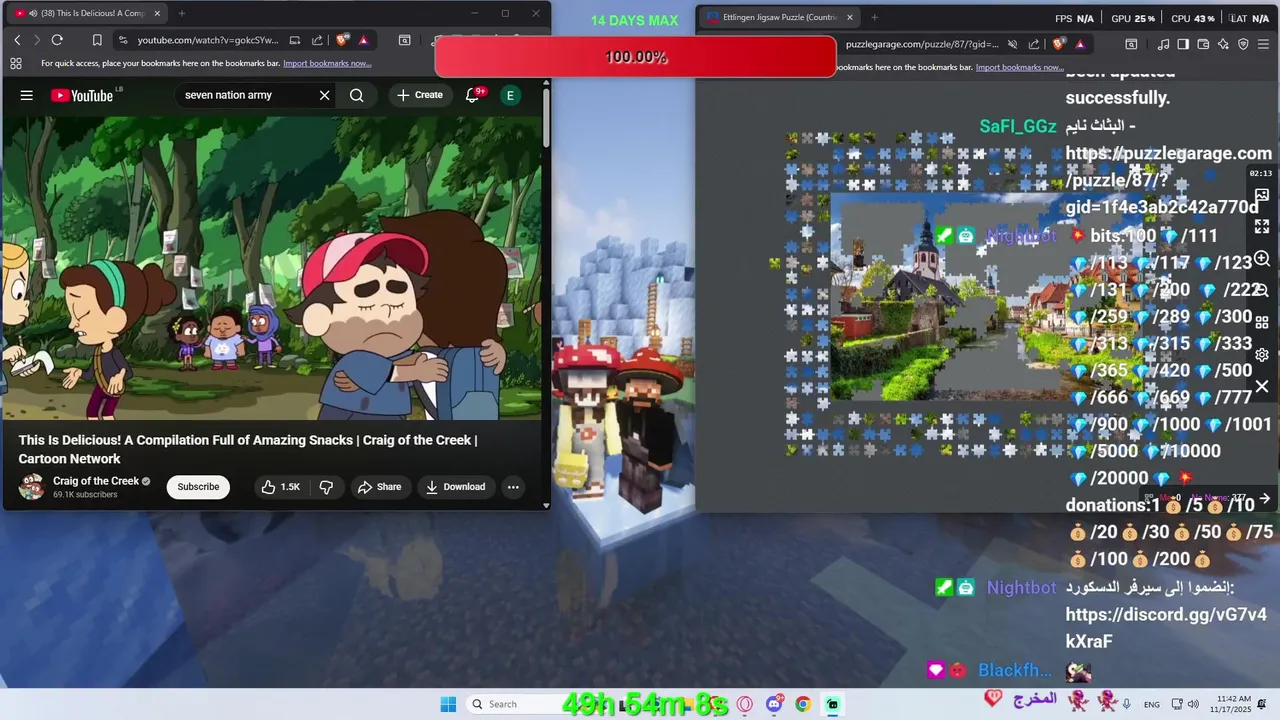The image size is (1280, 720).
Task: Click the puzzlegarage address bar URL
Action: [922, 44]
